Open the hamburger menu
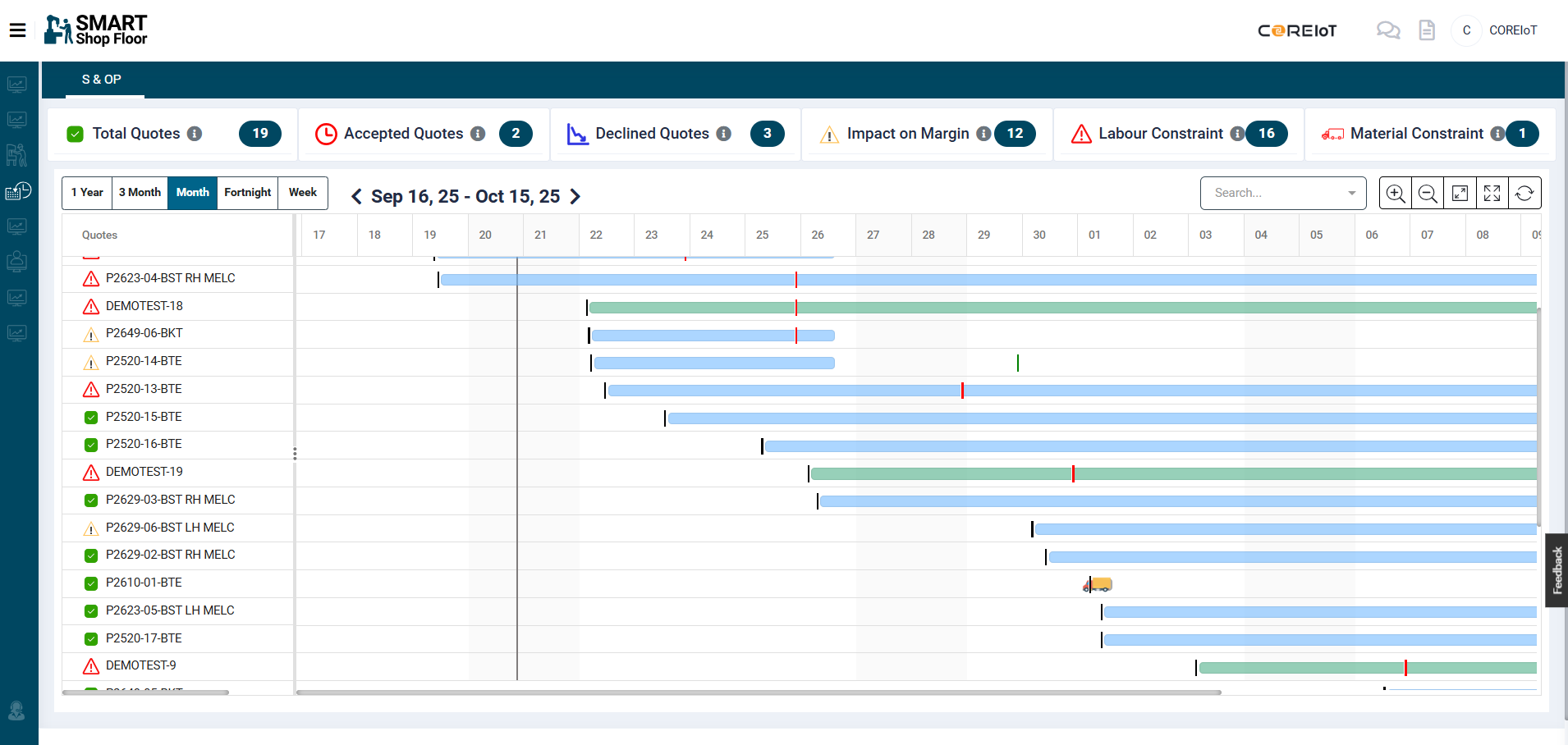The image size is (1568, 745). tap(18, 30)
